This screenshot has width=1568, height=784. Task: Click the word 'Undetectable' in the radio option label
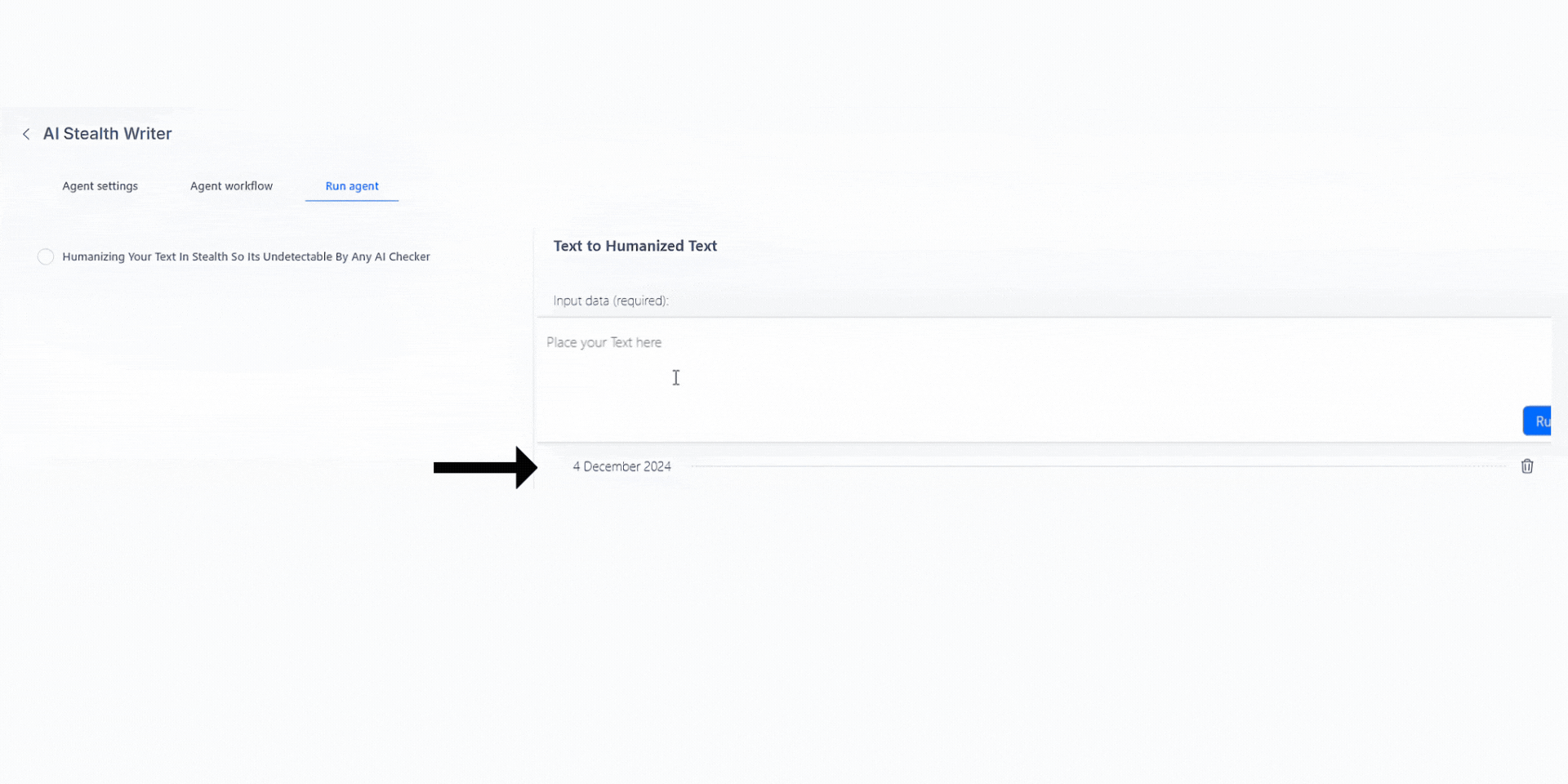coord(297,256)
